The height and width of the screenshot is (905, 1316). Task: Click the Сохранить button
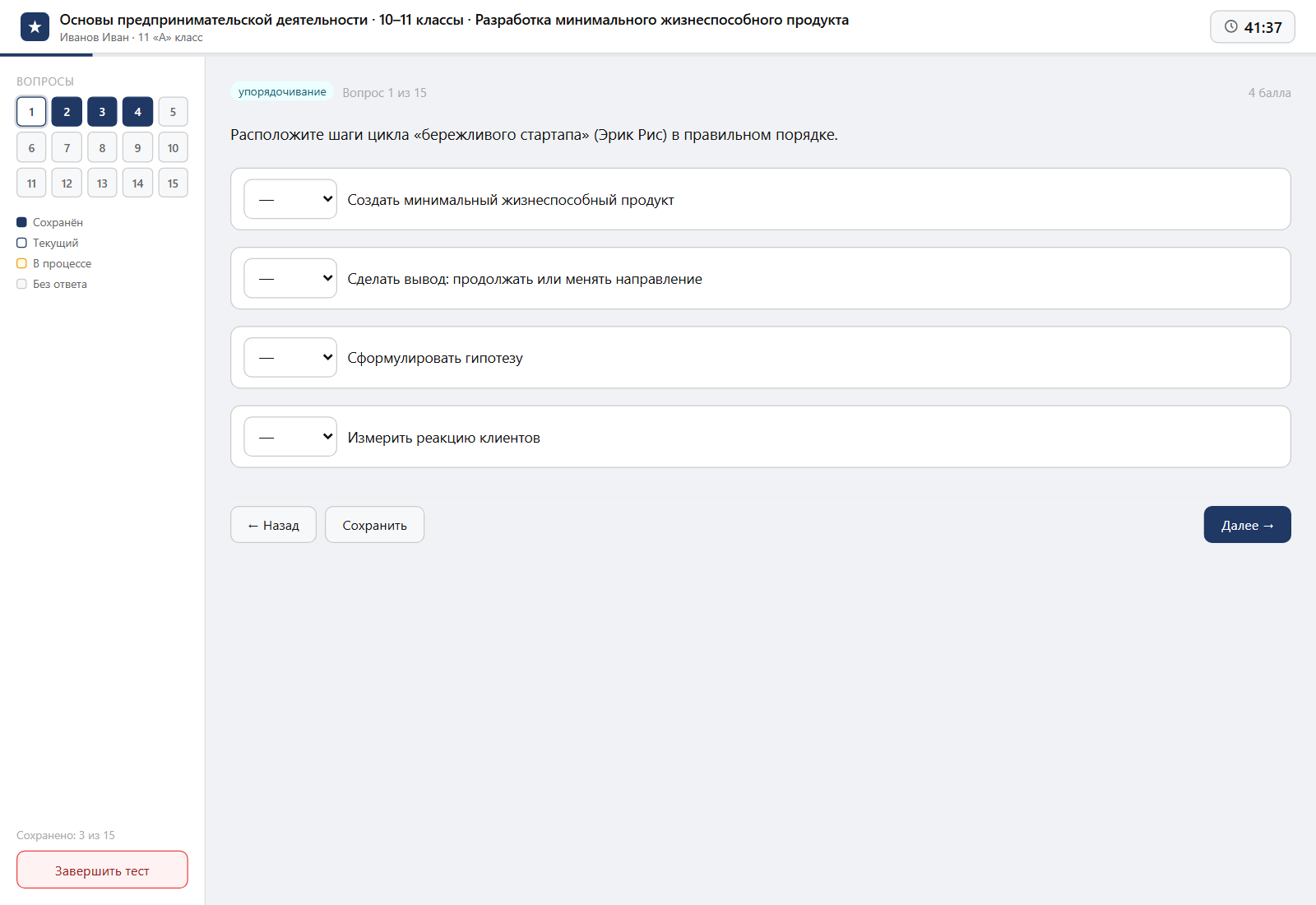(374, 525)
